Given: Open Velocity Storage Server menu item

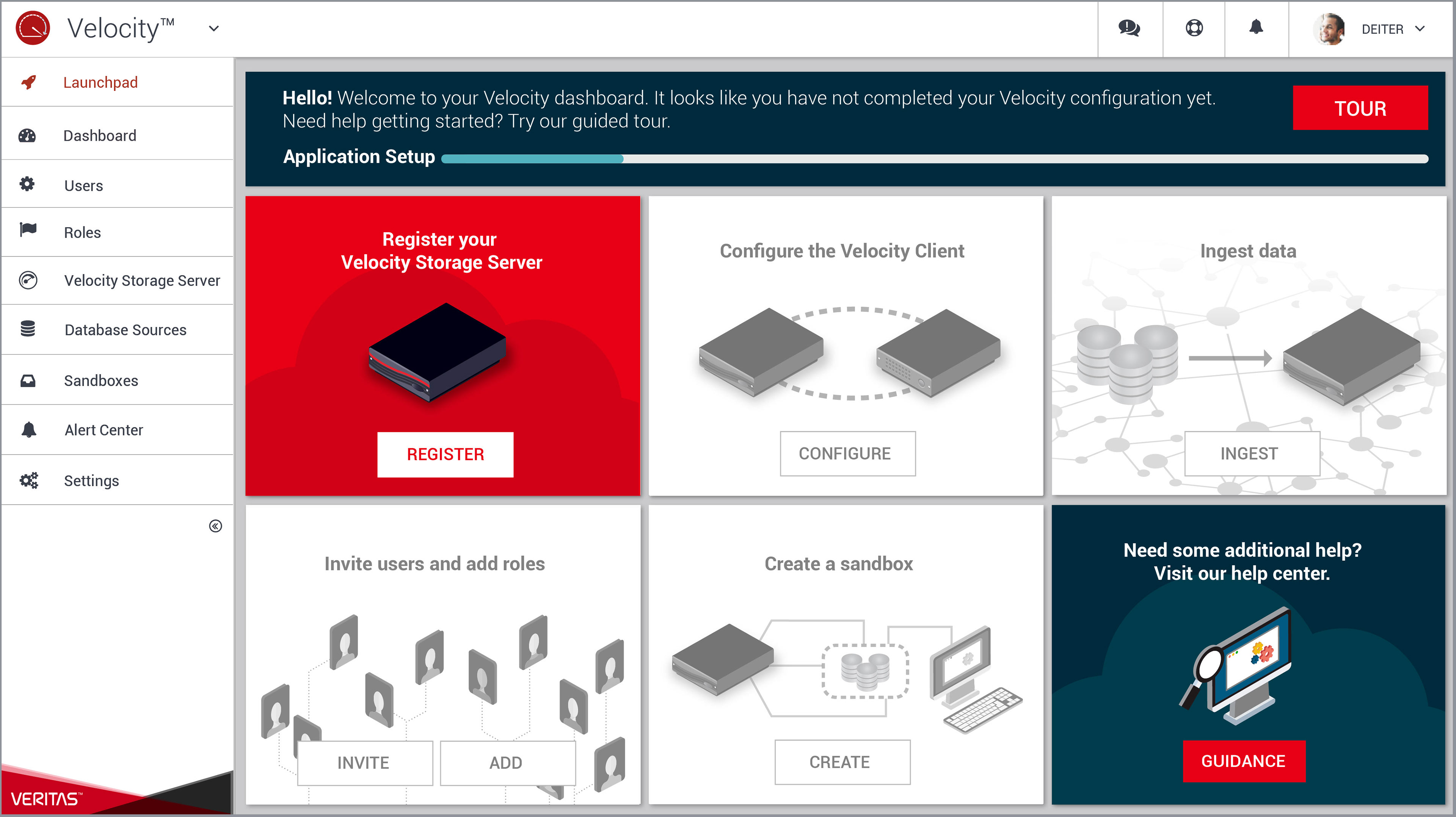Looking at the screenshot, I should coord(142,280).
